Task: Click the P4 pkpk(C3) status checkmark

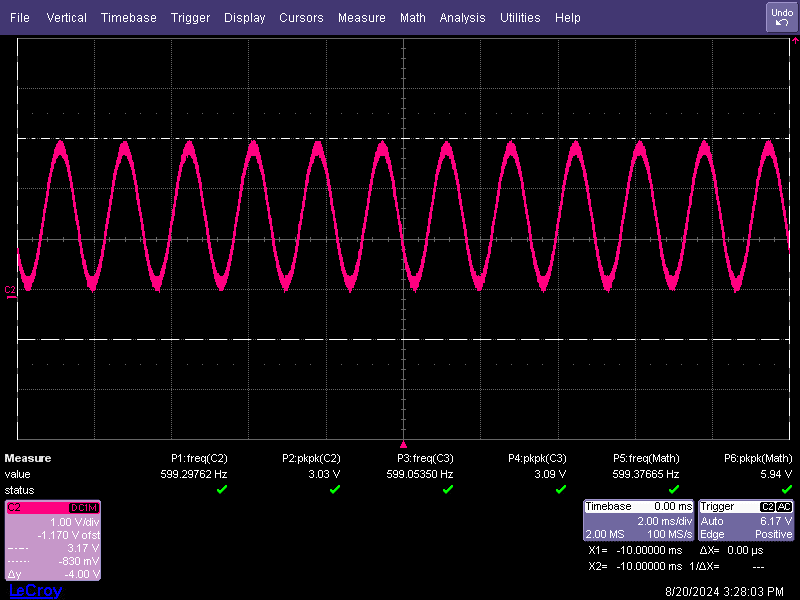Action: click(561, 489)
